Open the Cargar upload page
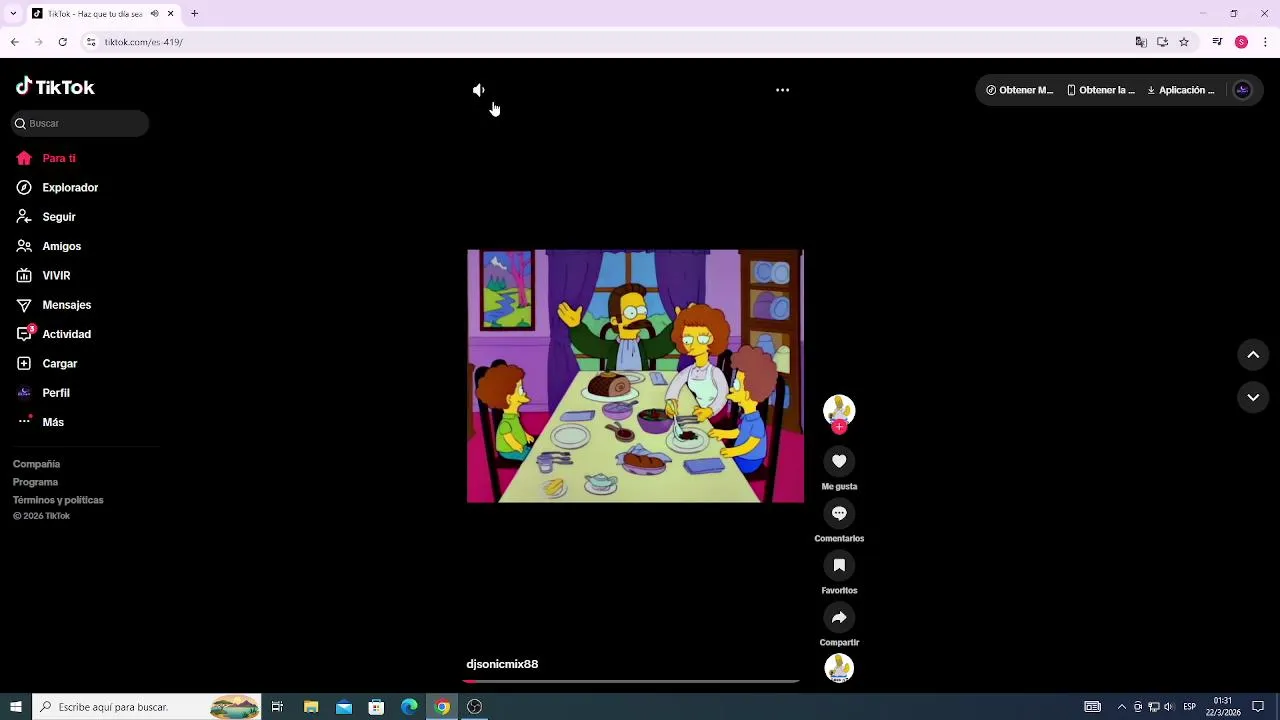This screenshot has width=1280, height=720. (x=60, y=363)
